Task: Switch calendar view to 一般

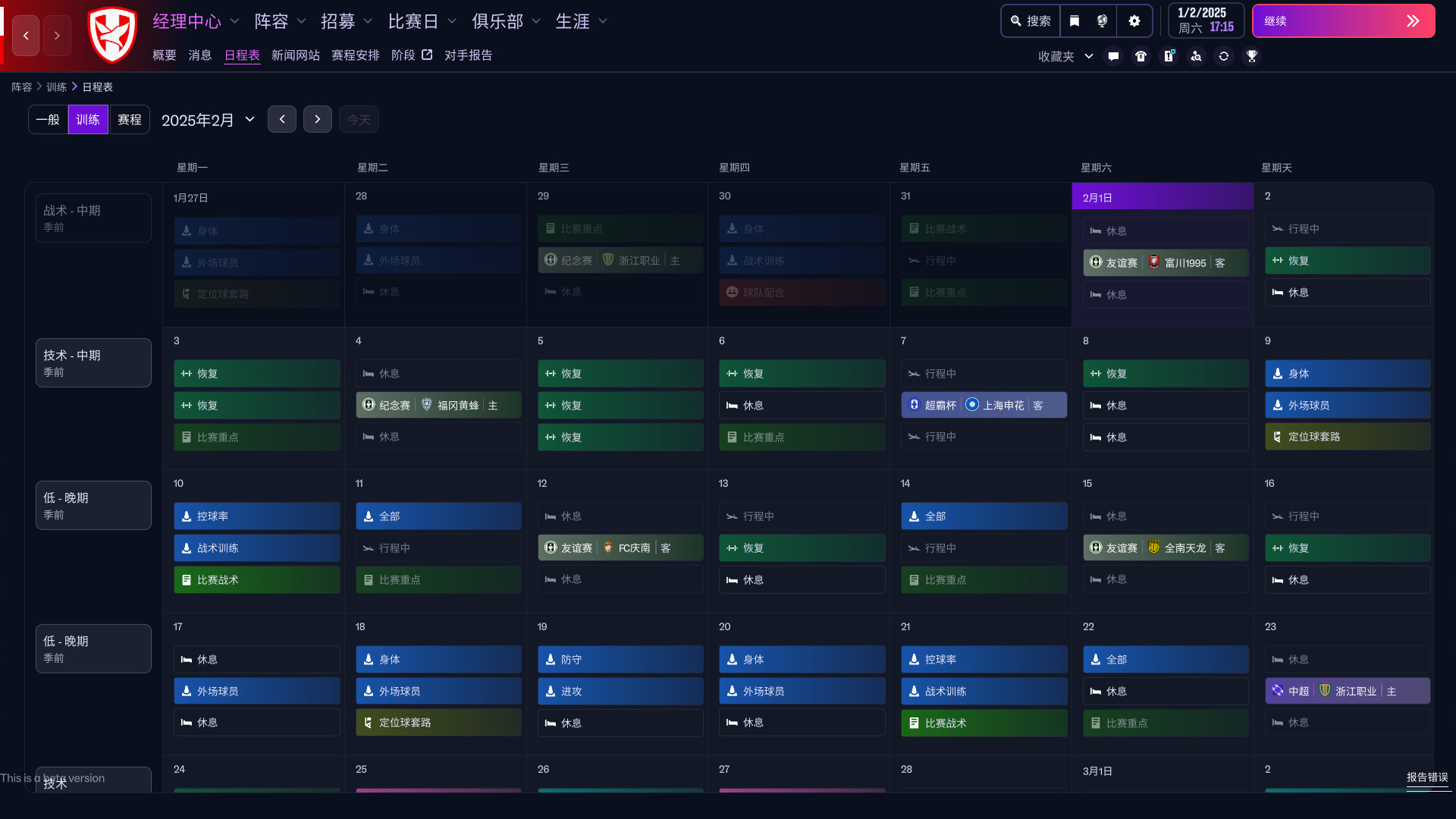Action: tap(48, 120)
